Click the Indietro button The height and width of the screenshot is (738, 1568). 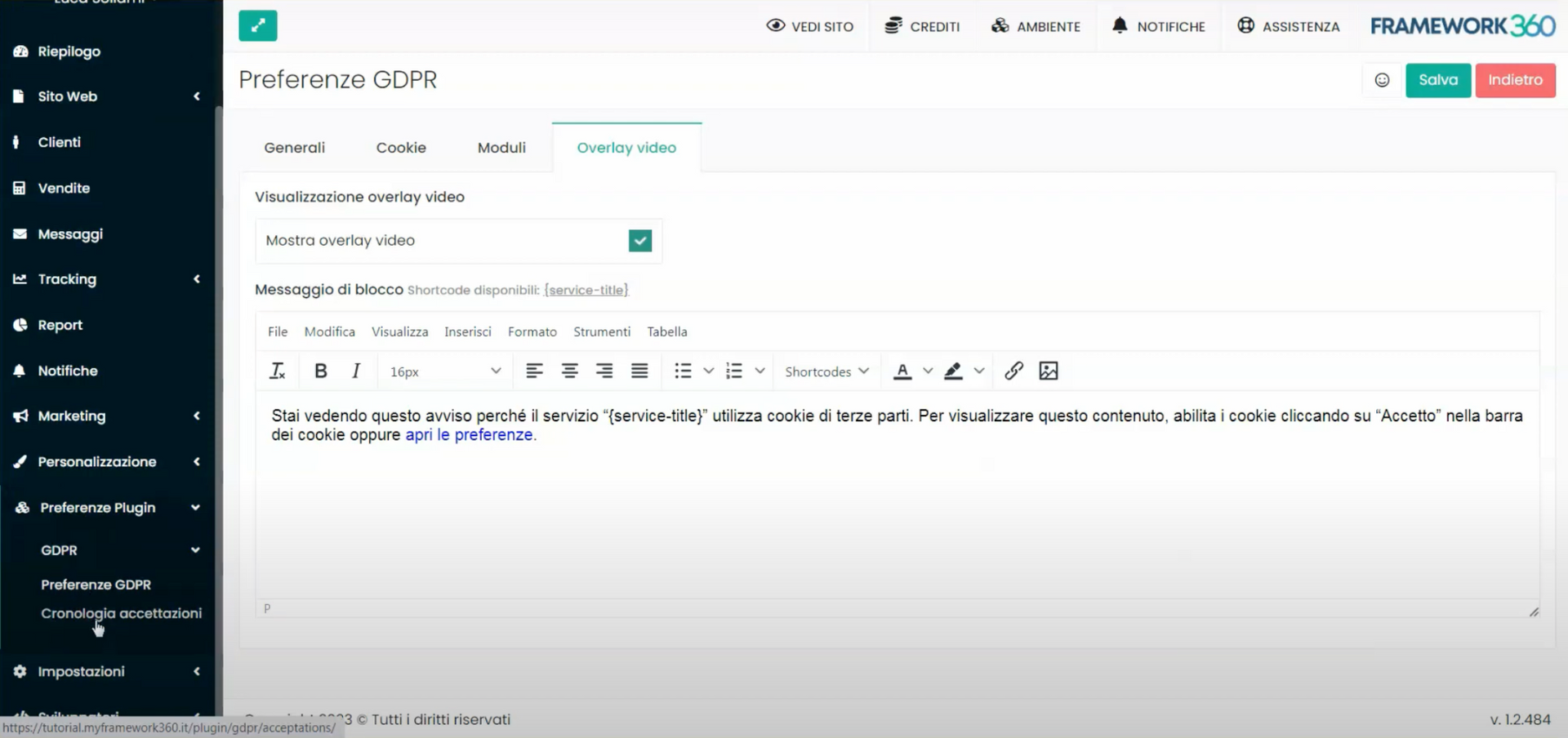[1515, 80]
